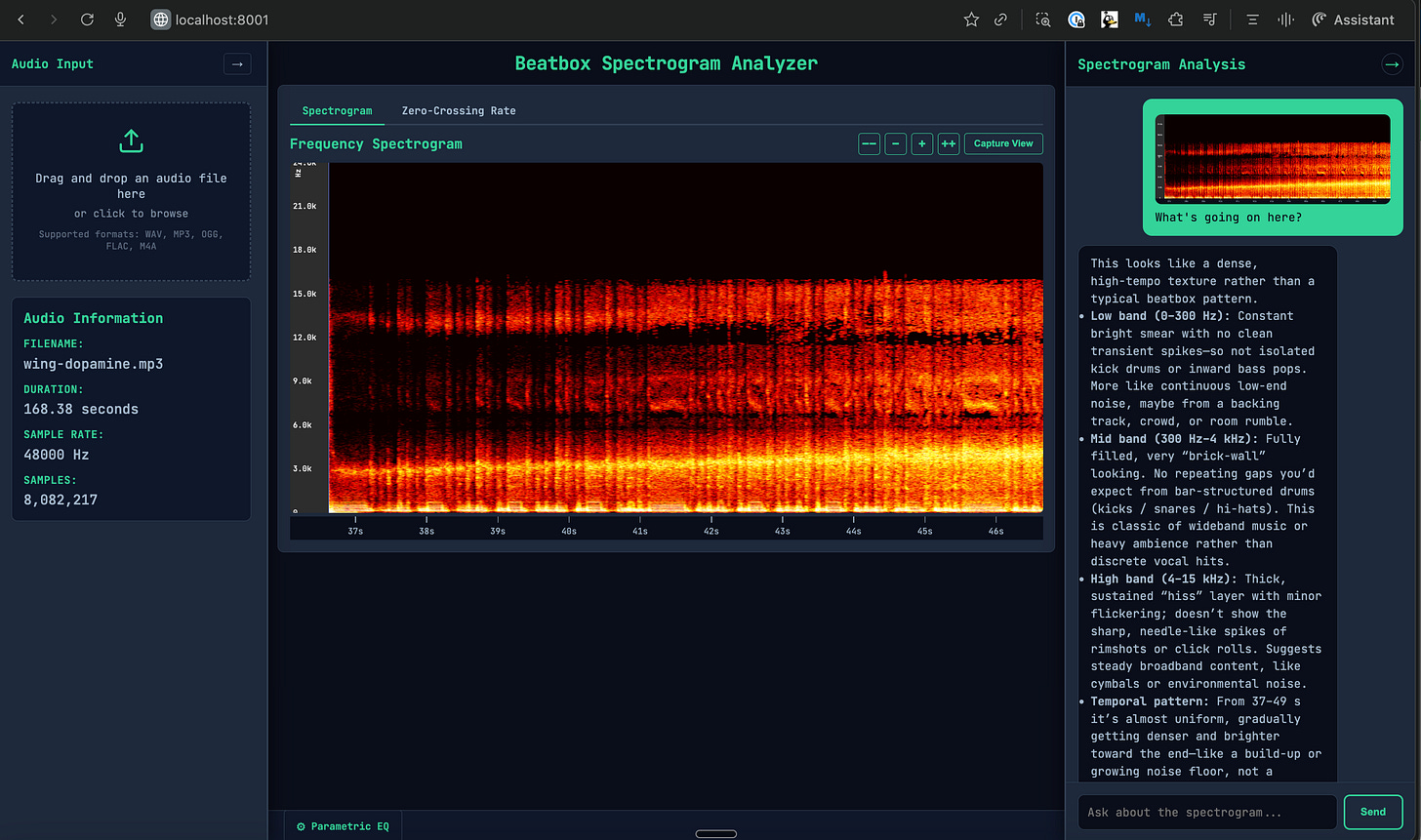Click the bottom drag handle bar
1421x840 pixels.
[x=715, y=833]
